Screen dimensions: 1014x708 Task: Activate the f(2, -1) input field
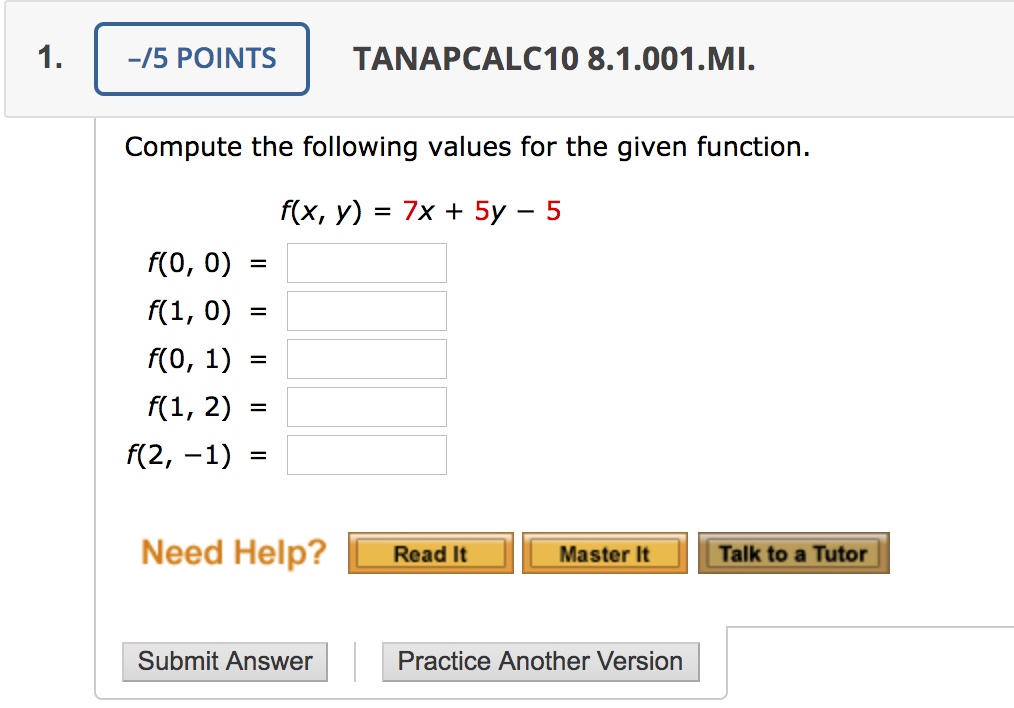pyautogui.click(x=366, y=454)
